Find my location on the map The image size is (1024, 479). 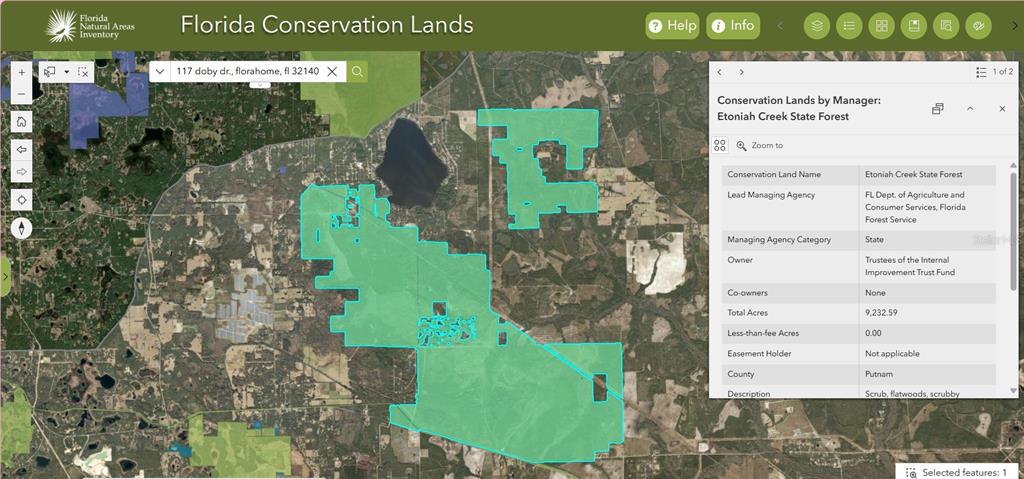(22, 200)
